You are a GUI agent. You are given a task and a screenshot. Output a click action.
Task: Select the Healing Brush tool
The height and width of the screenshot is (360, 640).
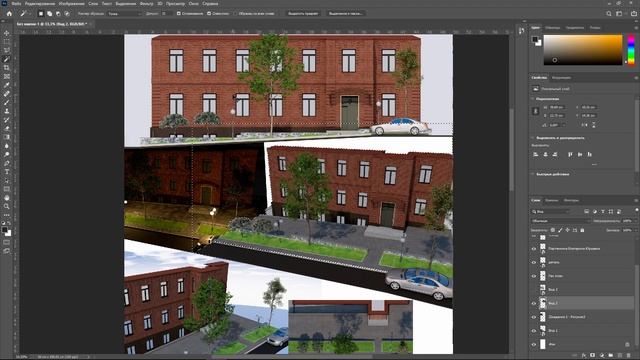coord(7,93)
